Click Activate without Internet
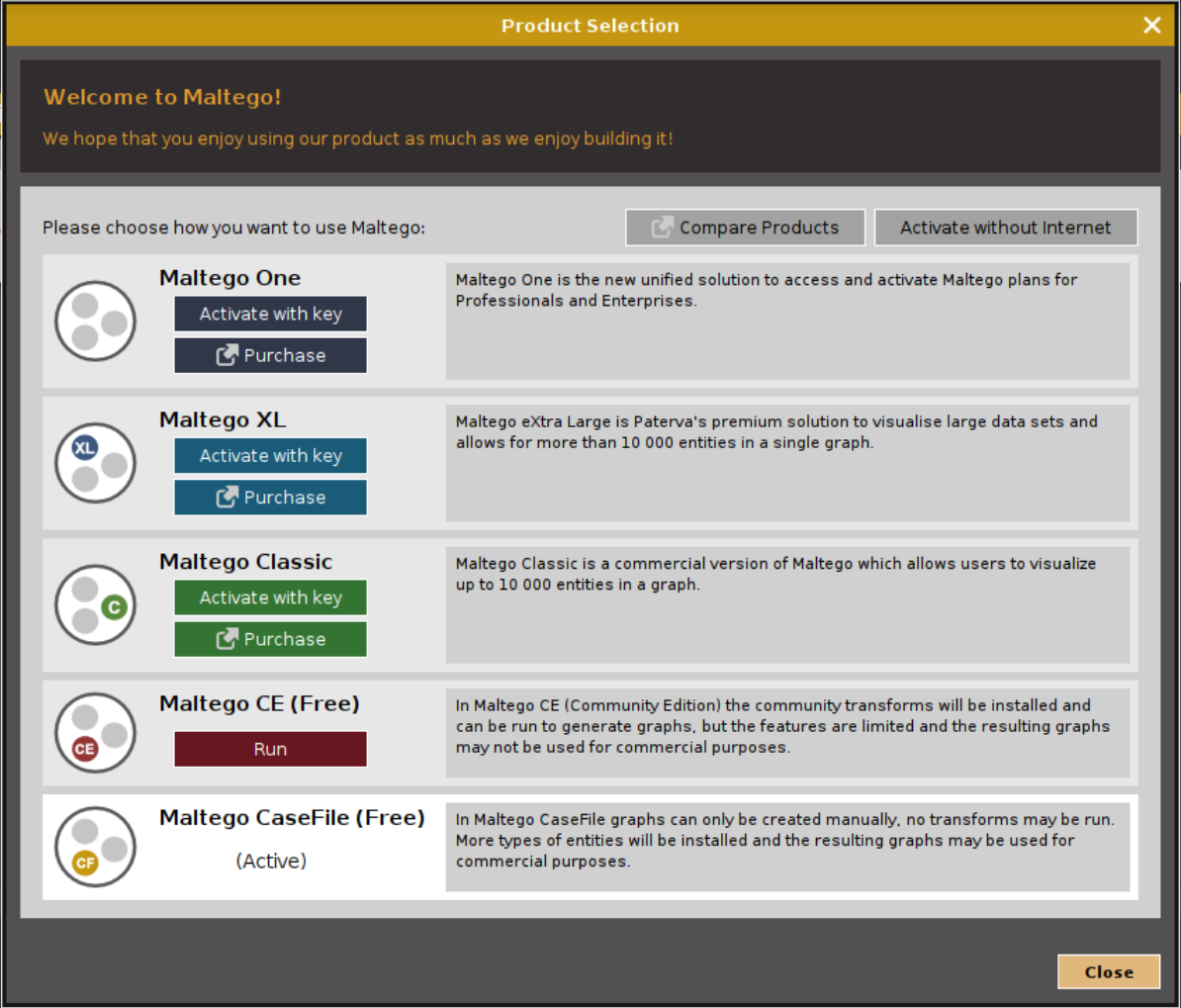Screen dimensions: 1181x1008 [x=1006, y=228]
